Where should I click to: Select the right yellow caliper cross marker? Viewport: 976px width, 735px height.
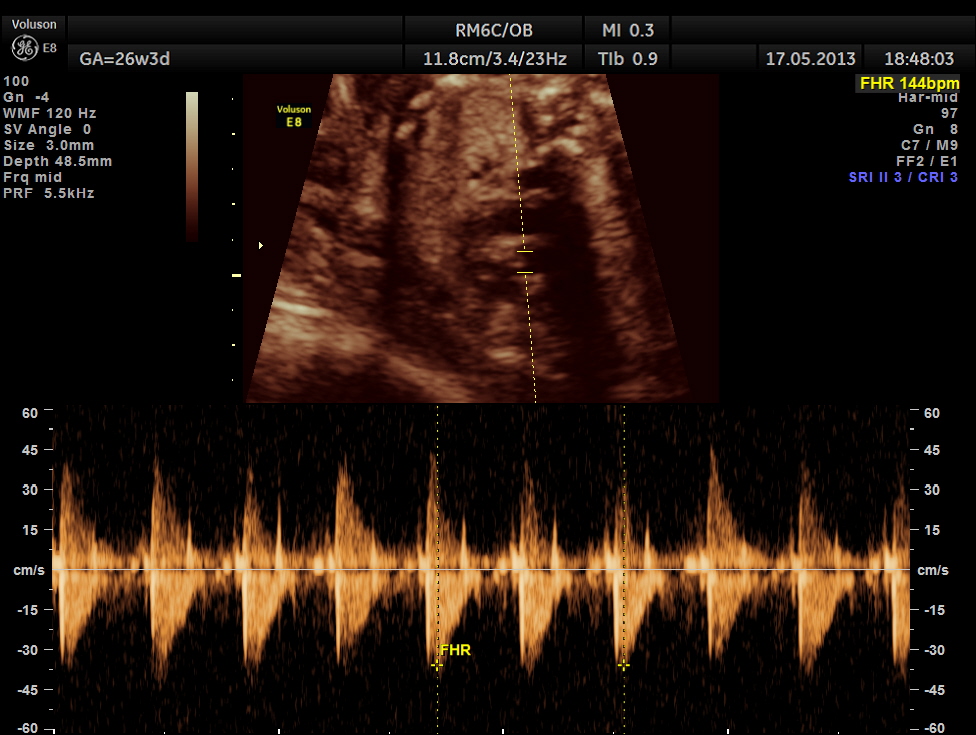coord(624,664)
